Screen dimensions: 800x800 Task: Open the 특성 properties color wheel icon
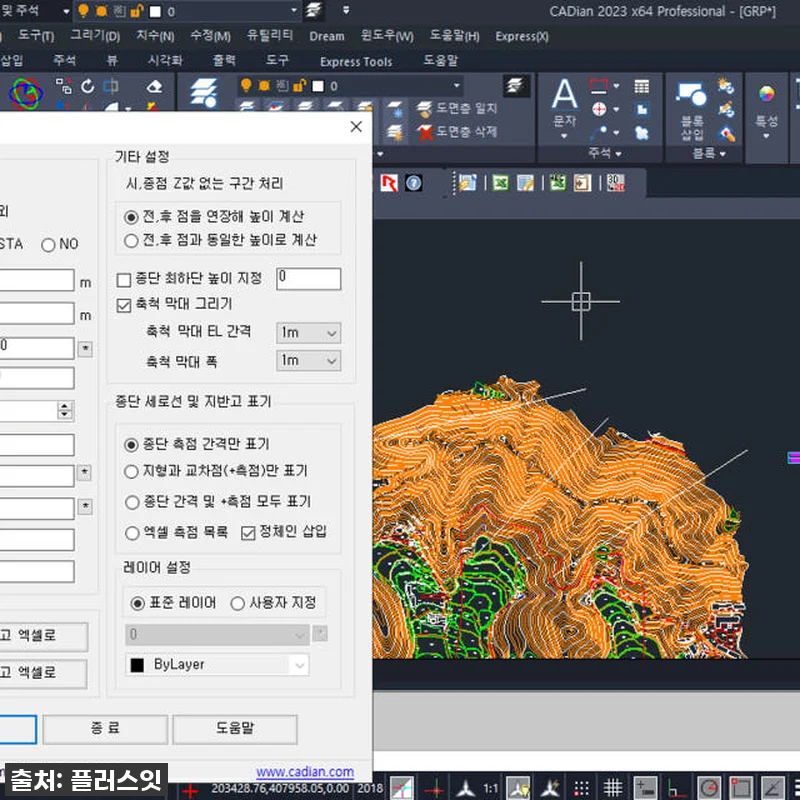[x=766, y=94]
